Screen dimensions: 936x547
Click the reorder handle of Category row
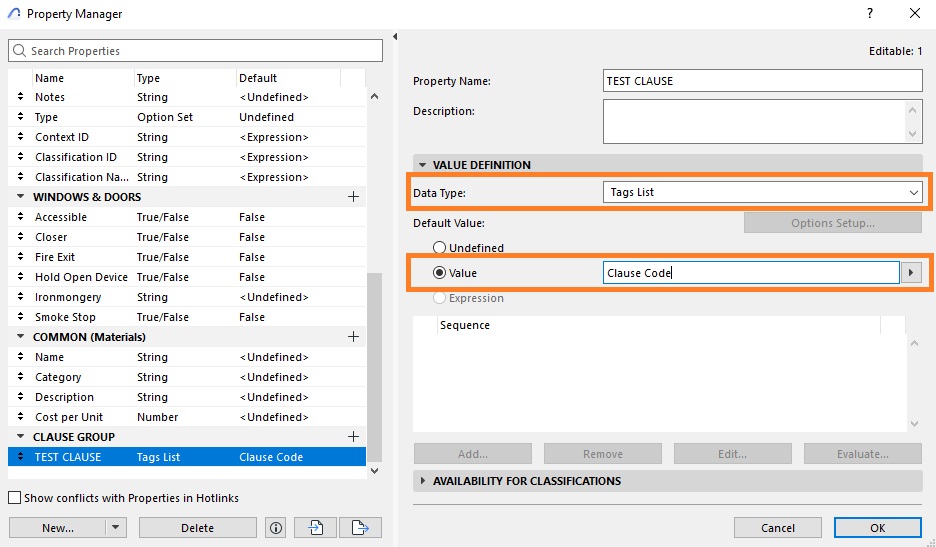[20, 377]
